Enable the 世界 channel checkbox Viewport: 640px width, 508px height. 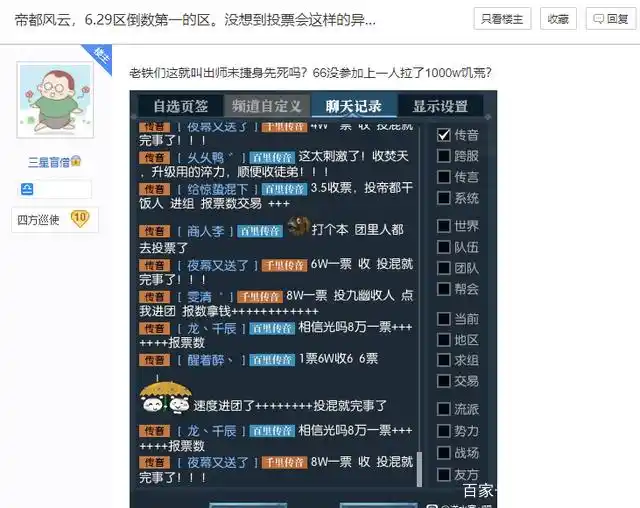point(444,226)
